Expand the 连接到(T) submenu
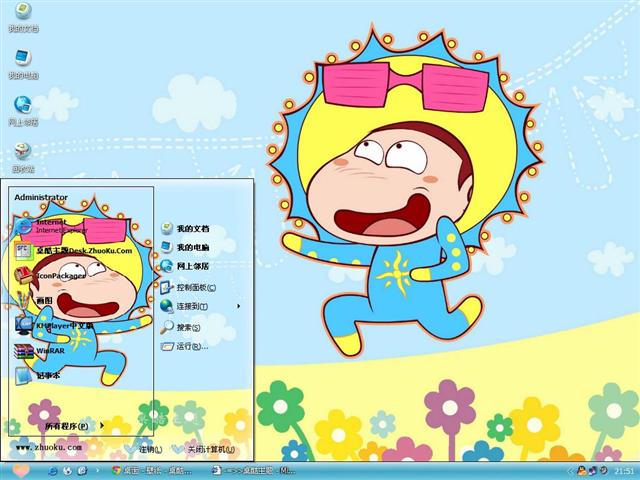This screenshot has height=480, width=640. [x=200, y=306]
